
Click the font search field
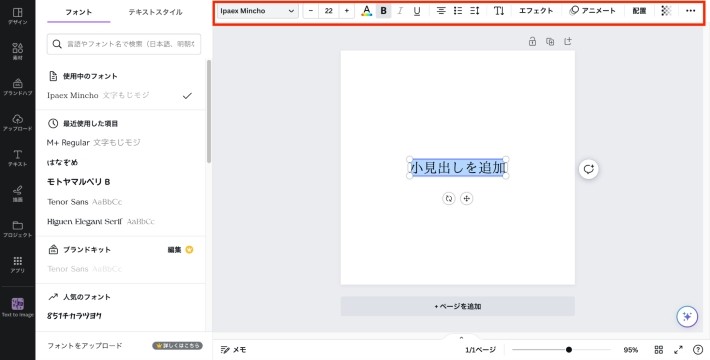tap(124, 44)
